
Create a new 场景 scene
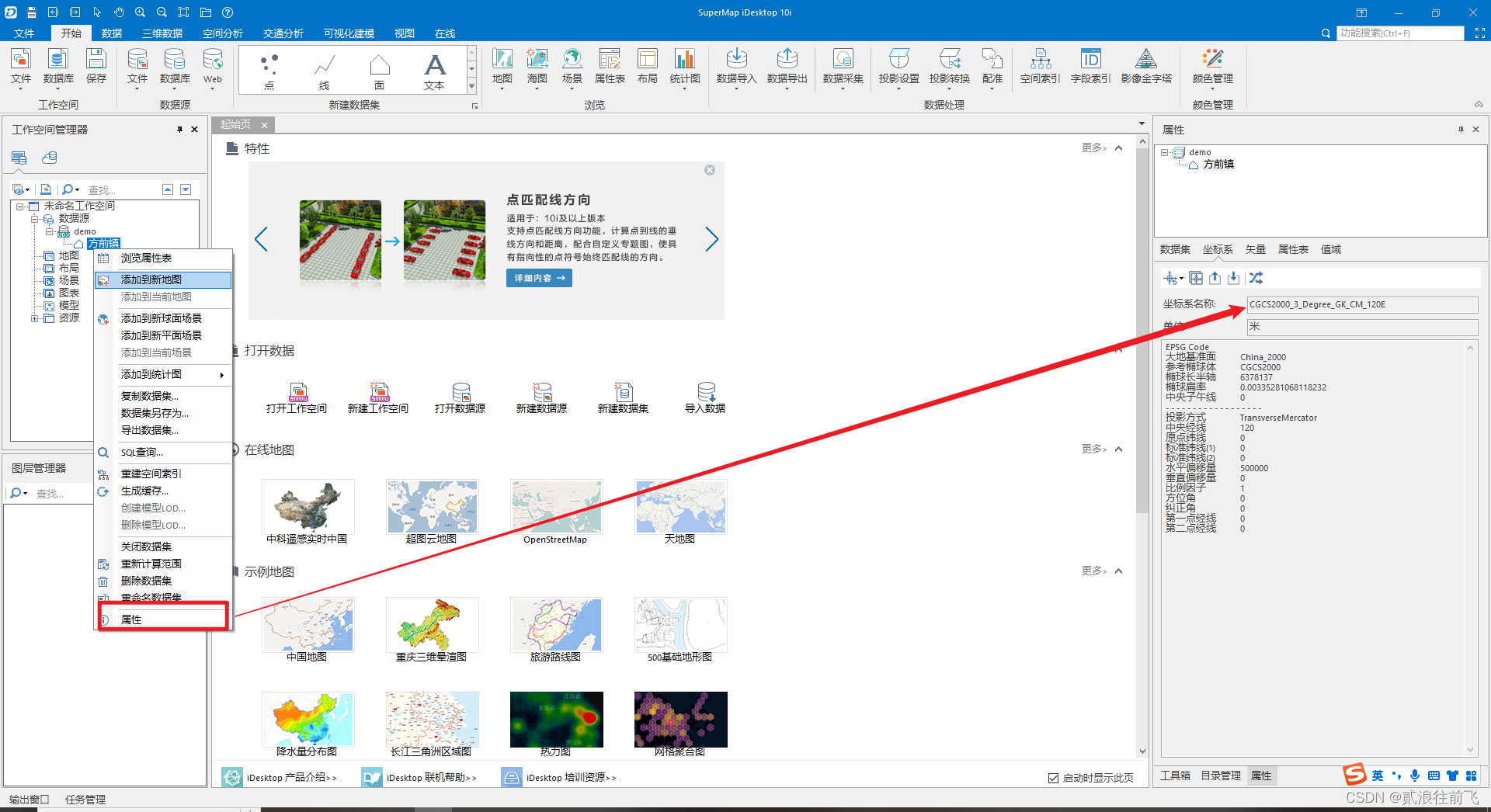tap(572, 68)
